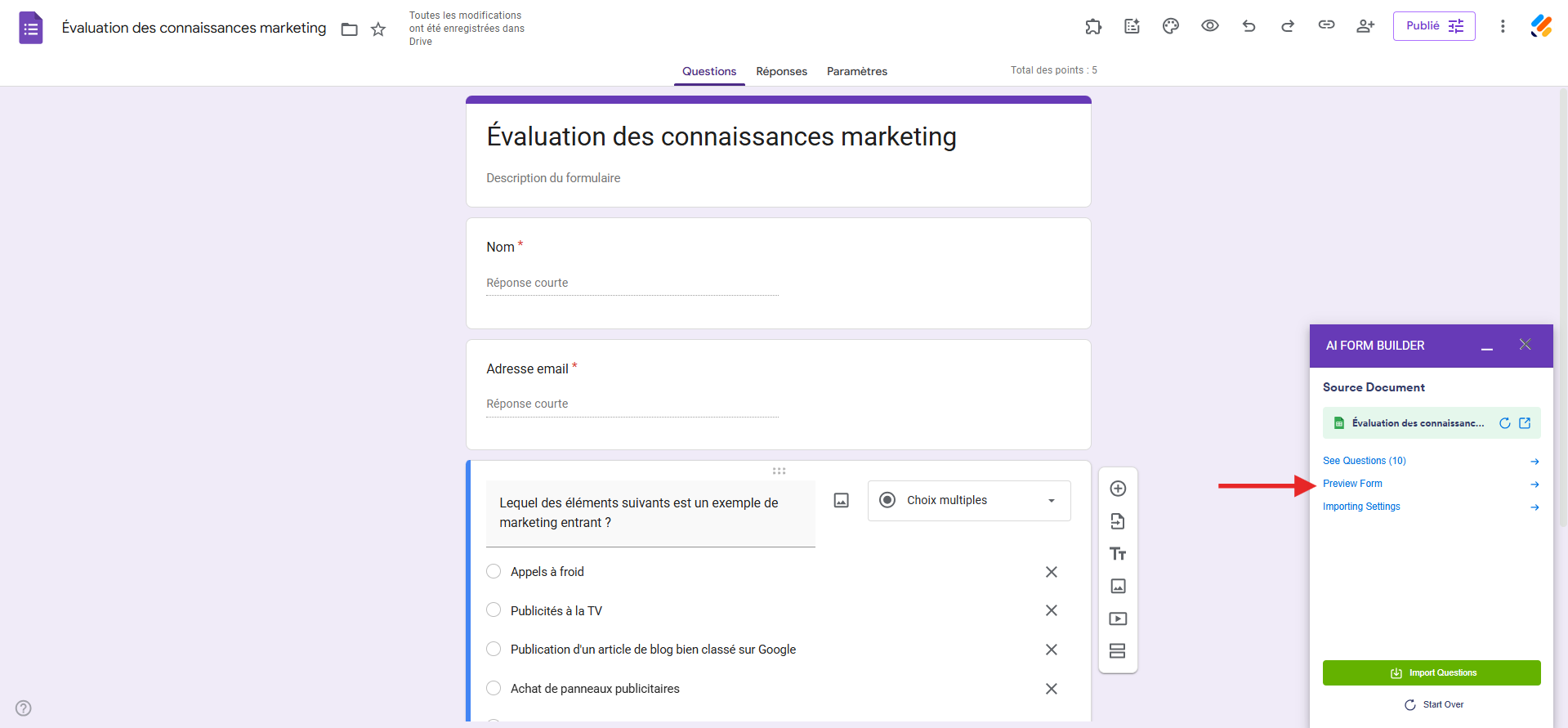Open the Google Forms home icon
This screenshot has width=1568, height=728.
(30, 28)
